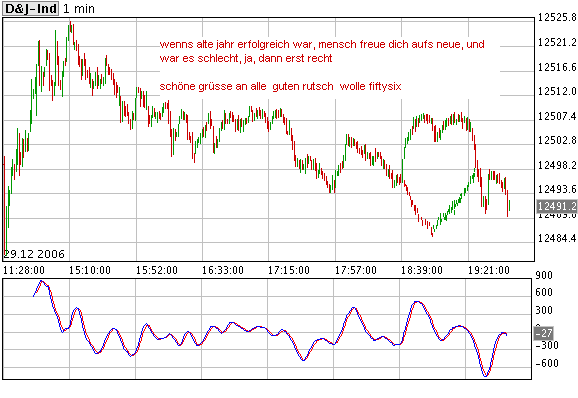This screenshot has height=398, width=578.
Task: Click the oscillator value tag -27
Action: pyautogui.click(x=544, y=333)
